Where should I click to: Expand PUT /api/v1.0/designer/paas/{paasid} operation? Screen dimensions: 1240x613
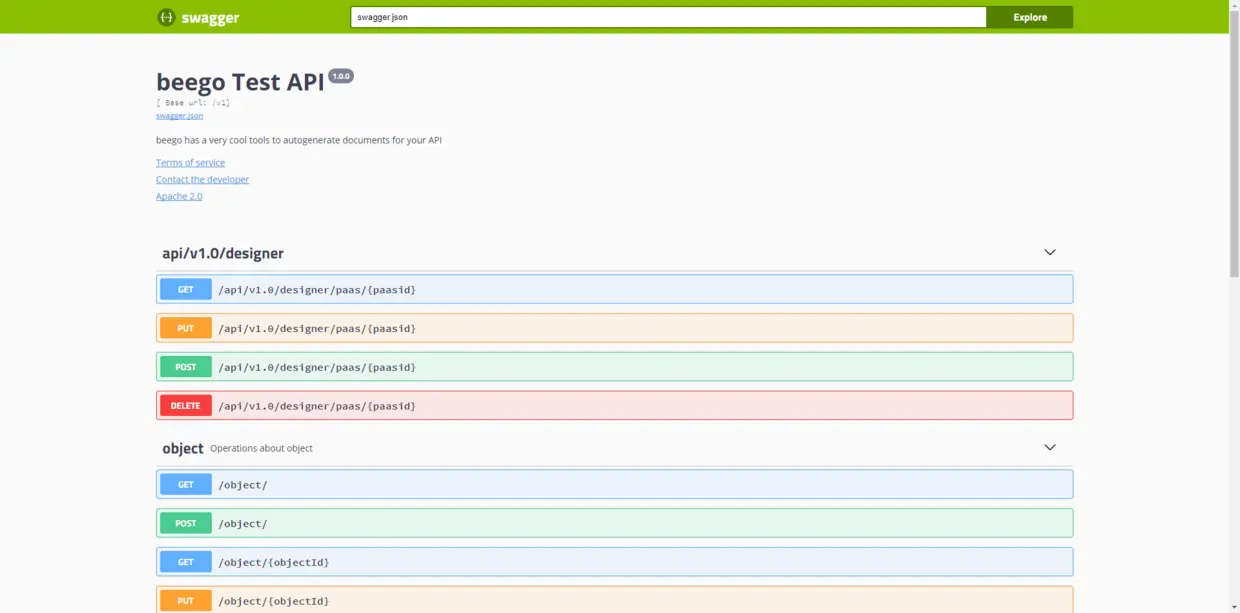615,328
